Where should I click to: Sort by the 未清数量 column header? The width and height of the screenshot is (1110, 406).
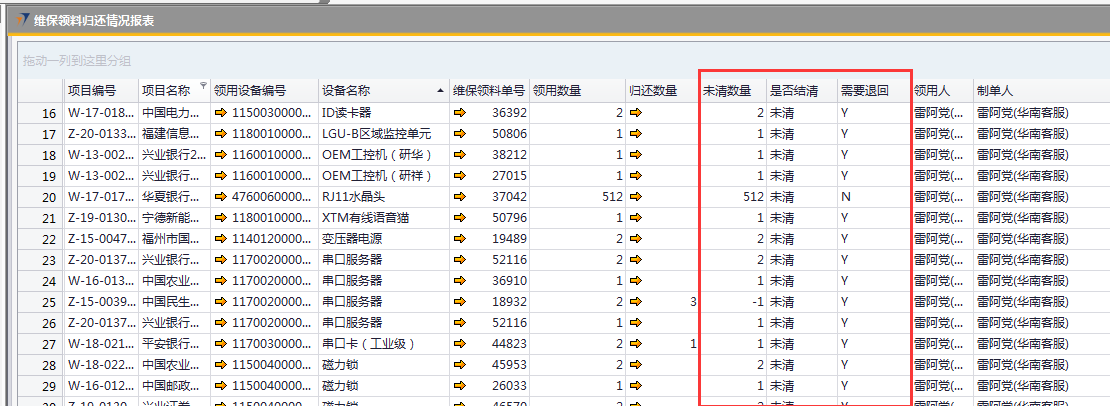click(727, 91)
